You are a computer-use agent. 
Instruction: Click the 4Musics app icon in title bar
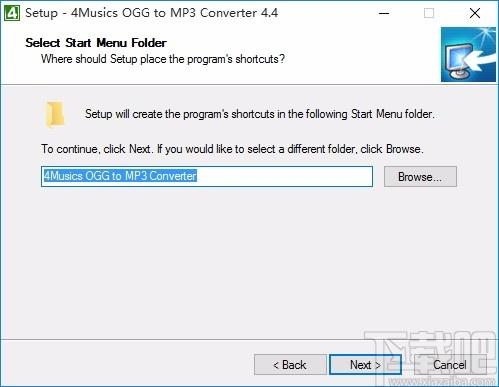coord(12,13)
